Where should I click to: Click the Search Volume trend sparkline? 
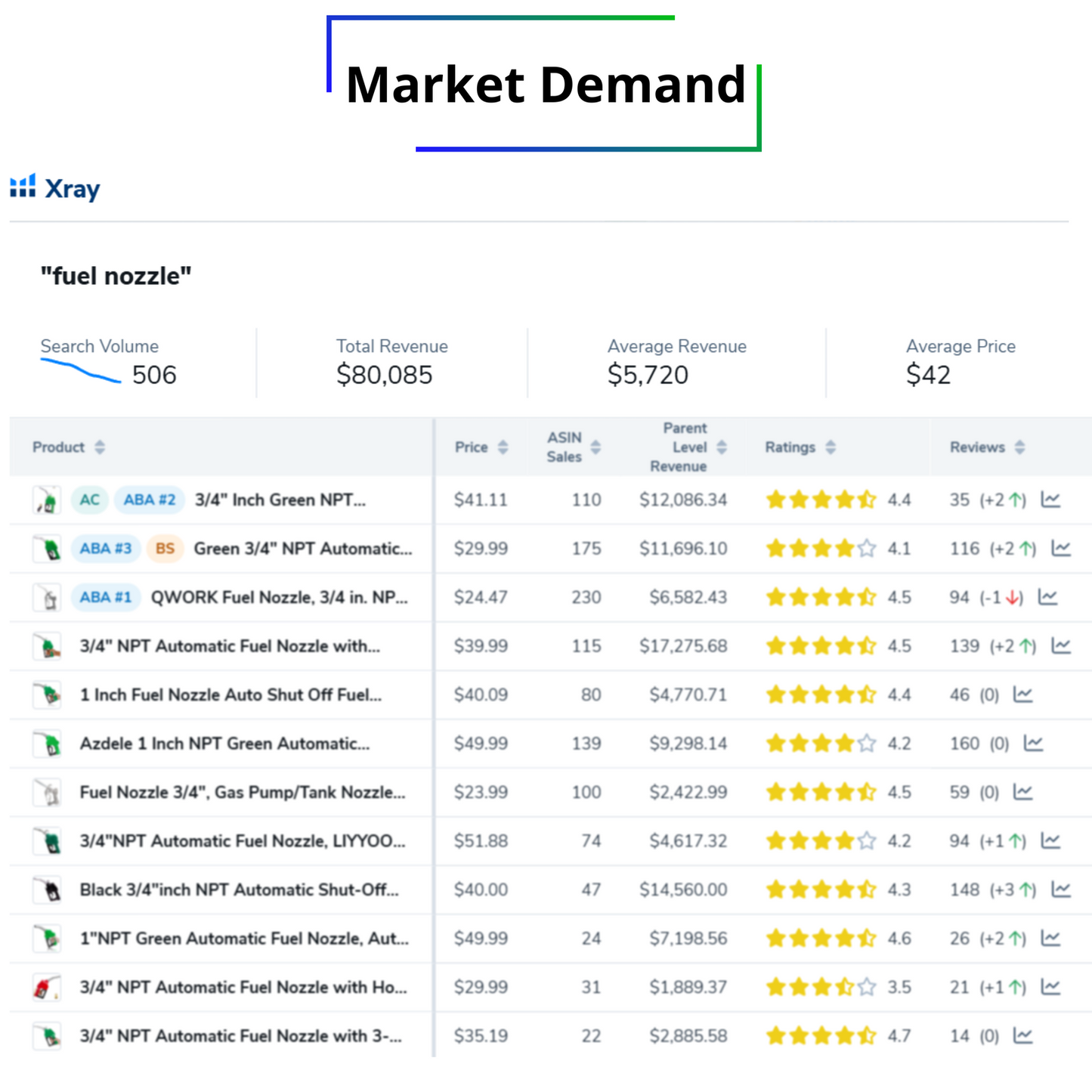click(80, 371)
